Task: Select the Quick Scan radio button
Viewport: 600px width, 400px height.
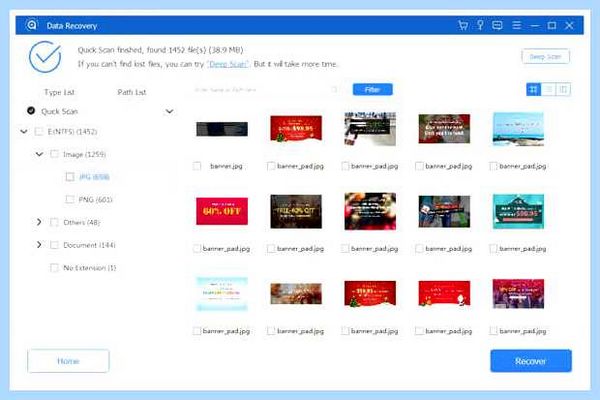Action: [31, 111]
